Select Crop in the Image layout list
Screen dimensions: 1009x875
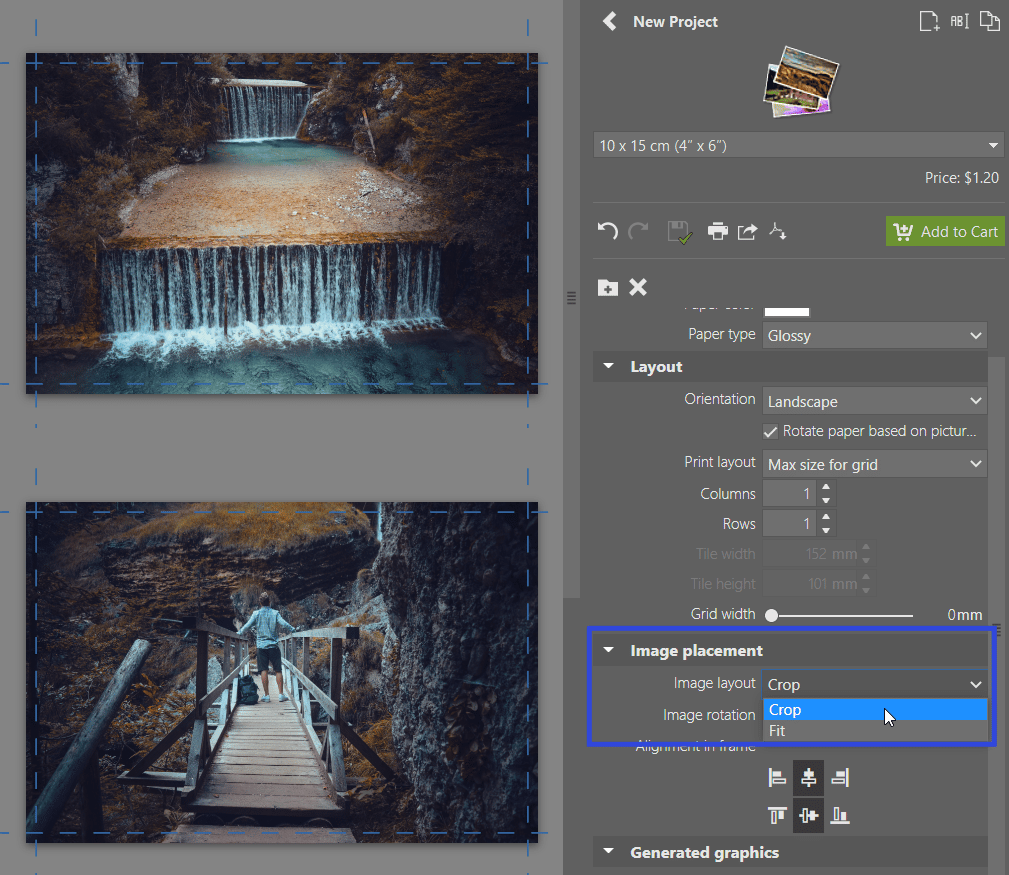pyautogui.click(x=875, y=710)
